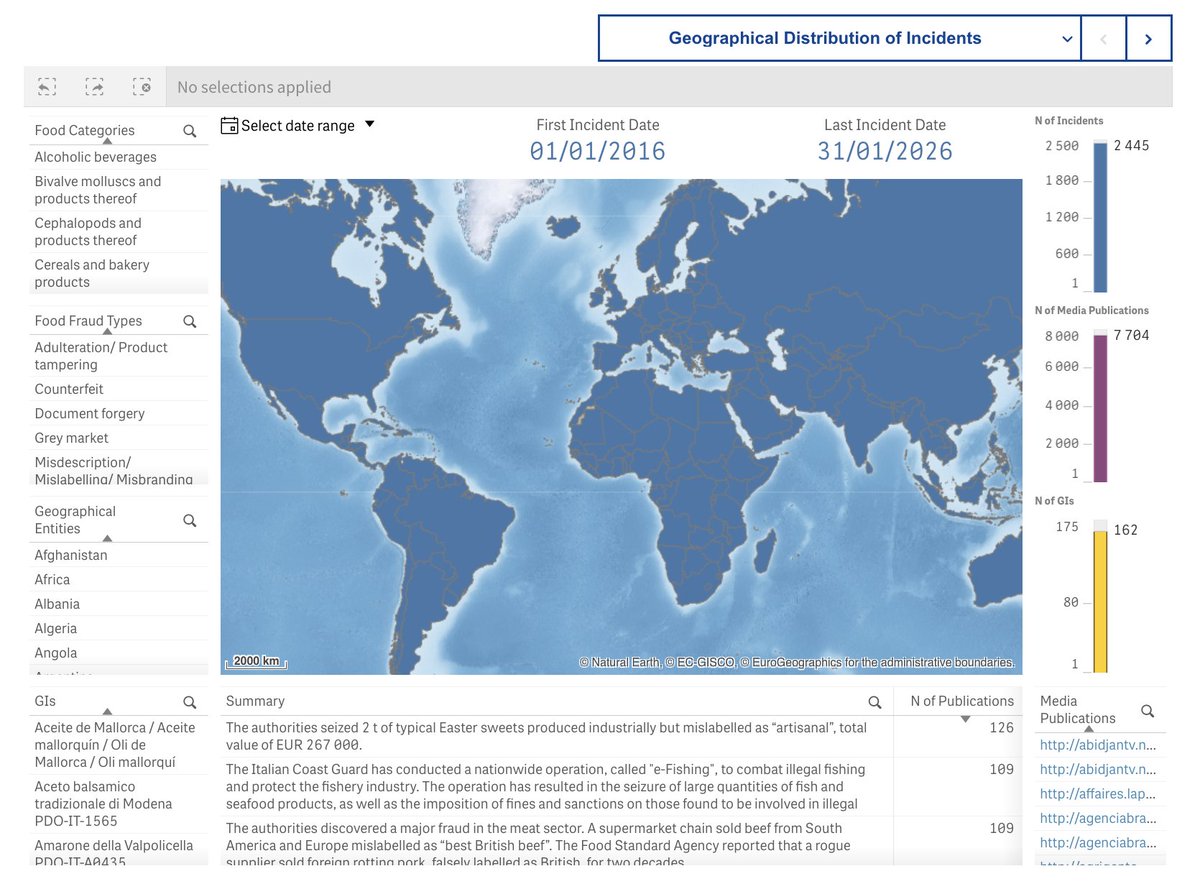The width and height of the screenshot is (1200, 884).
Task: Select Africa in Geographical Entities
Action: (x=119, y=580)
